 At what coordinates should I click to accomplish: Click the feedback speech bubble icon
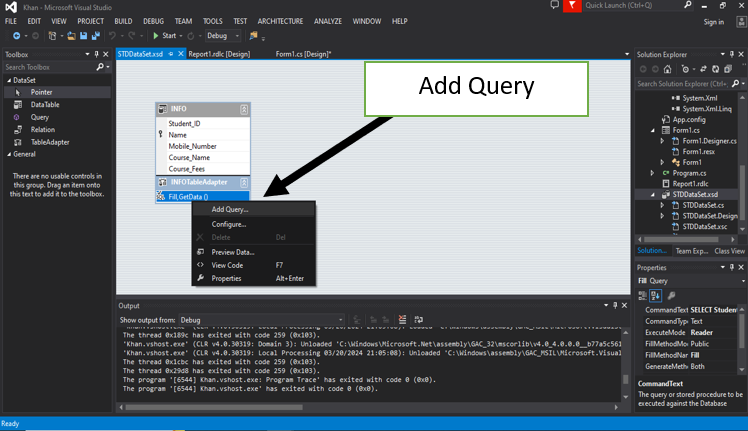click(x=554, y=5)
